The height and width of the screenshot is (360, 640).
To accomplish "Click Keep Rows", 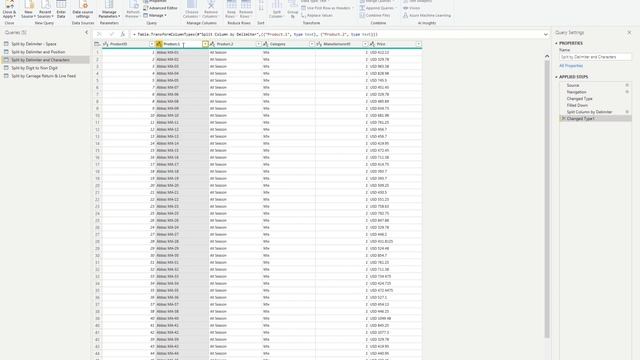I will [231, 9].
